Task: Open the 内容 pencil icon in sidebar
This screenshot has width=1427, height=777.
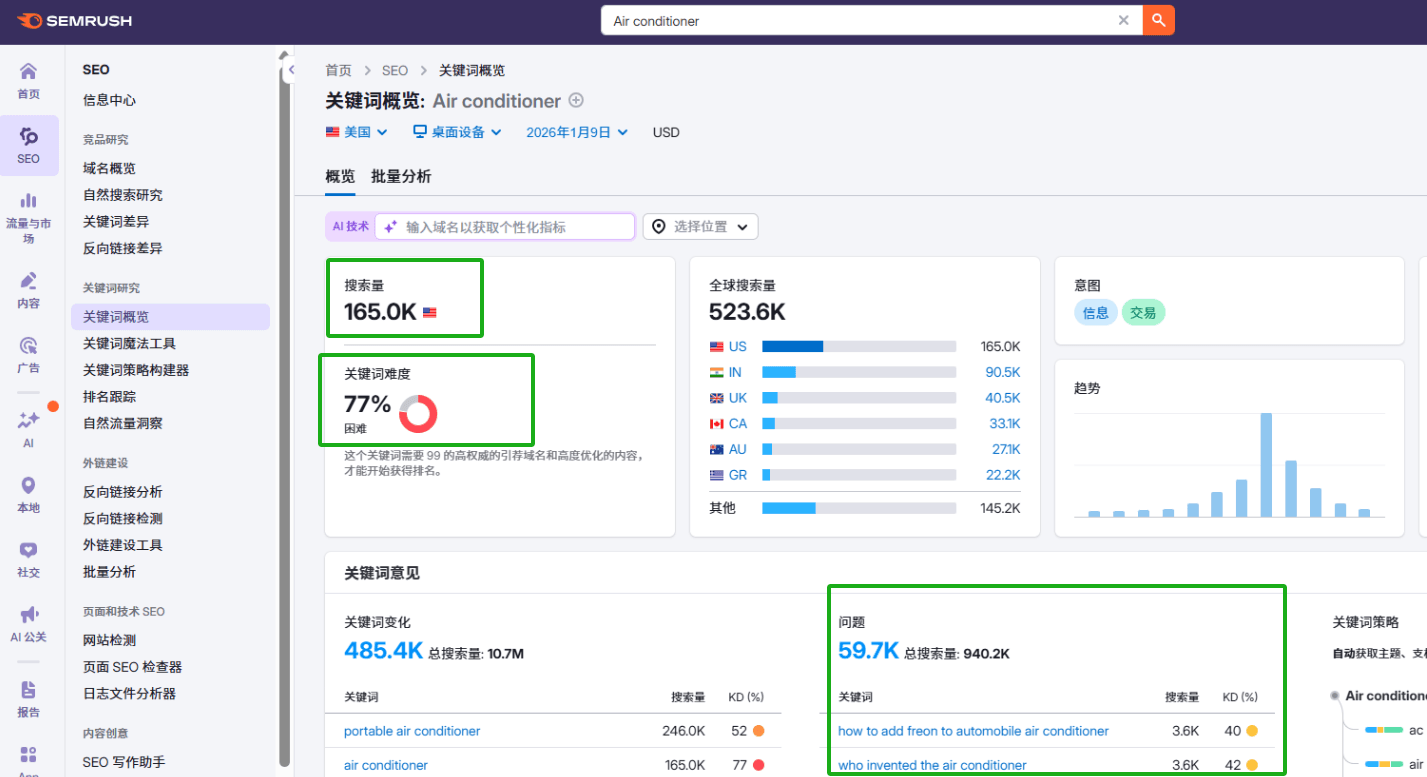Action: click(29, 289)
